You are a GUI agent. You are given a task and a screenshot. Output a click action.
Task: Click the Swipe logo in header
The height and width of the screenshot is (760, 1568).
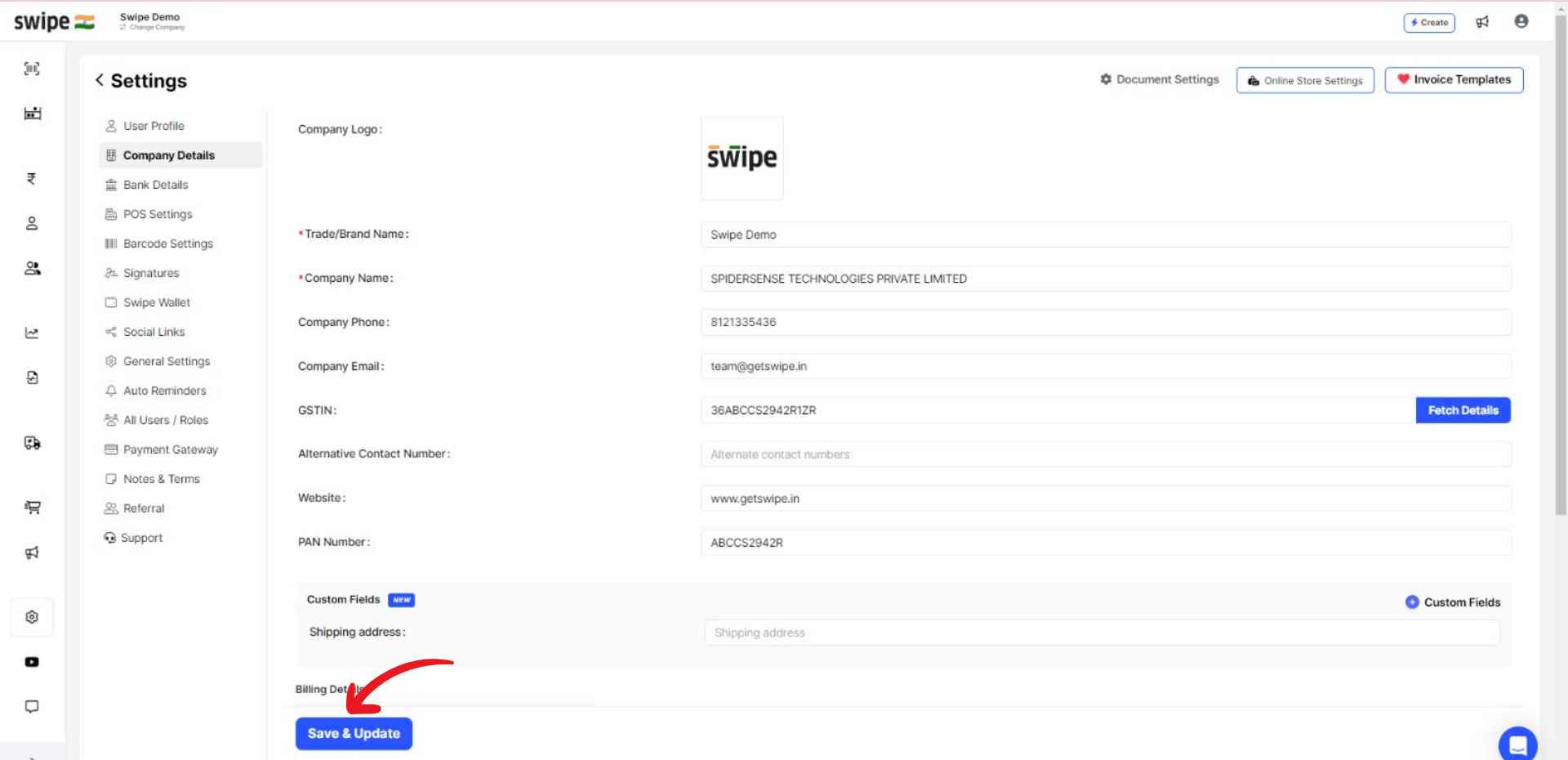click(54, 21)
